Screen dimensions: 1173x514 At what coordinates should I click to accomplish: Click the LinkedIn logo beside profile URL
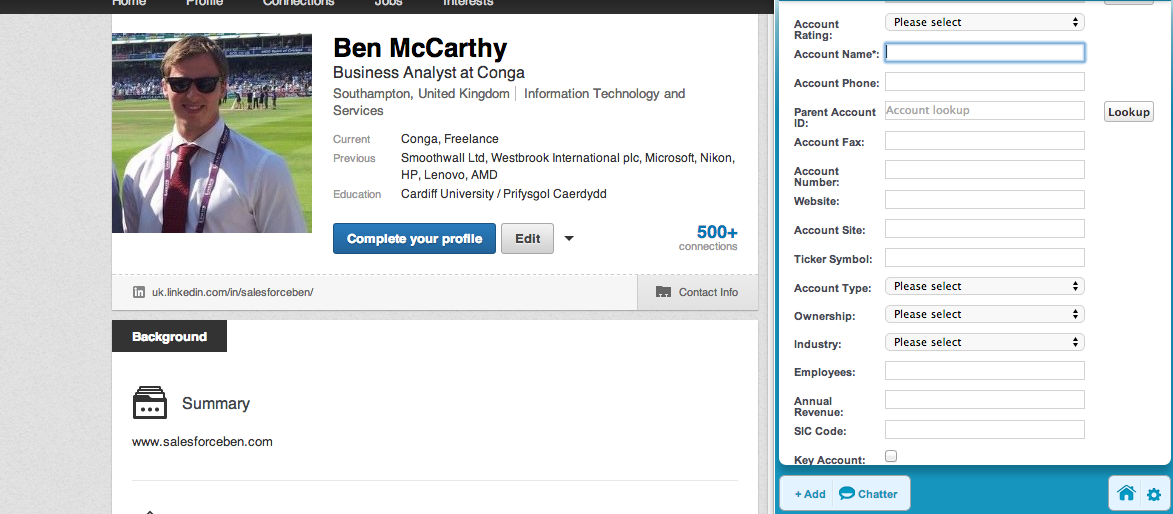pos(138,293)
